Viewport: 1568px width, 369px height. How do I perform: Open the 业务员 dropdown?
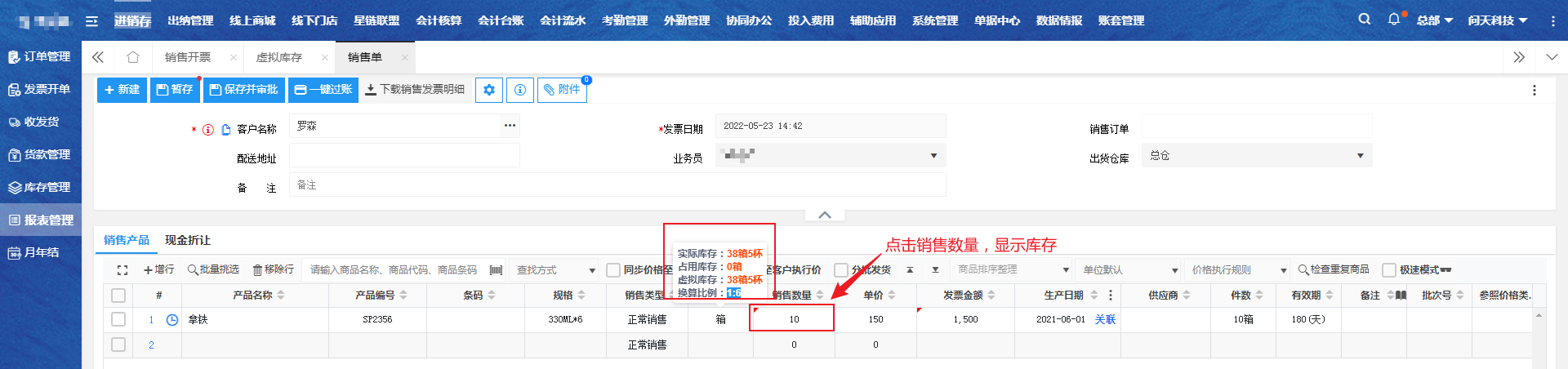tap(831, 156)
